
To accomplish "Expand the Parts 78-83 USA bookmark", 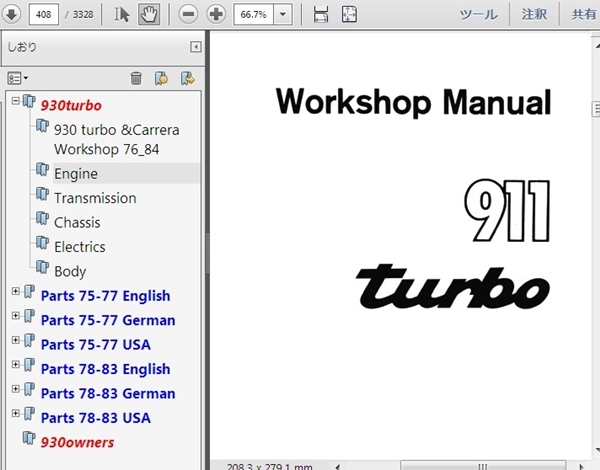I will click(x=16, y=413).
